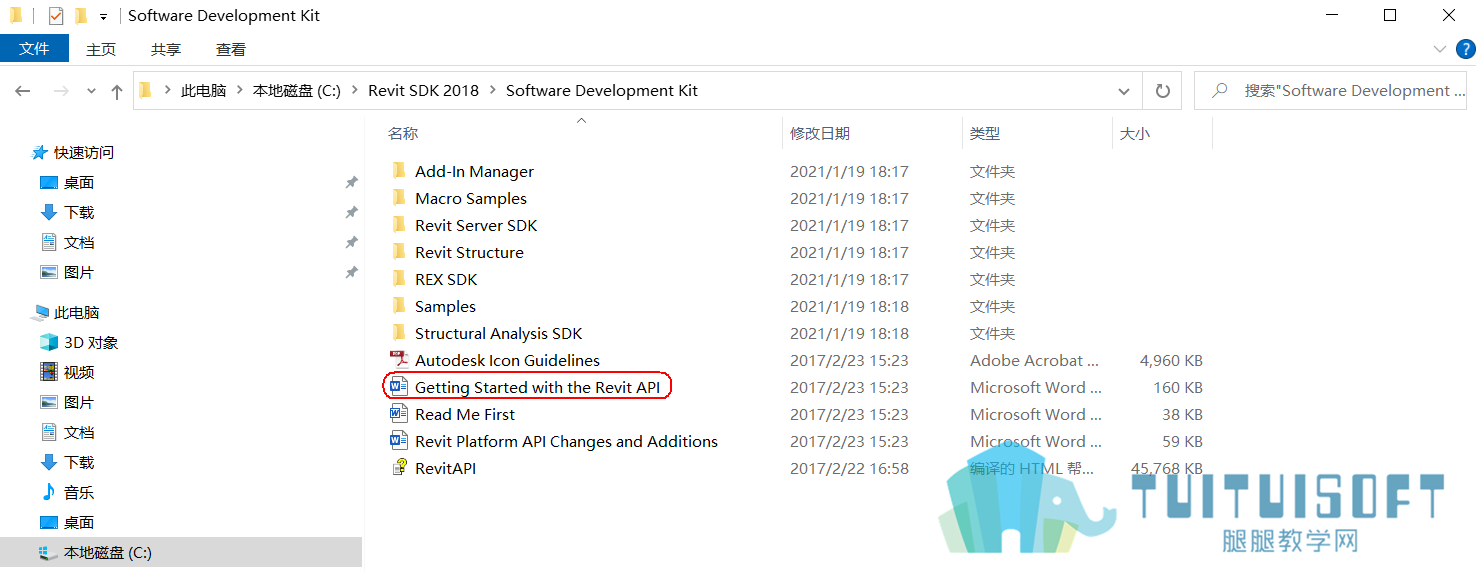
Task: Switch to the 查看 ribbon tab
Action: 231,49
